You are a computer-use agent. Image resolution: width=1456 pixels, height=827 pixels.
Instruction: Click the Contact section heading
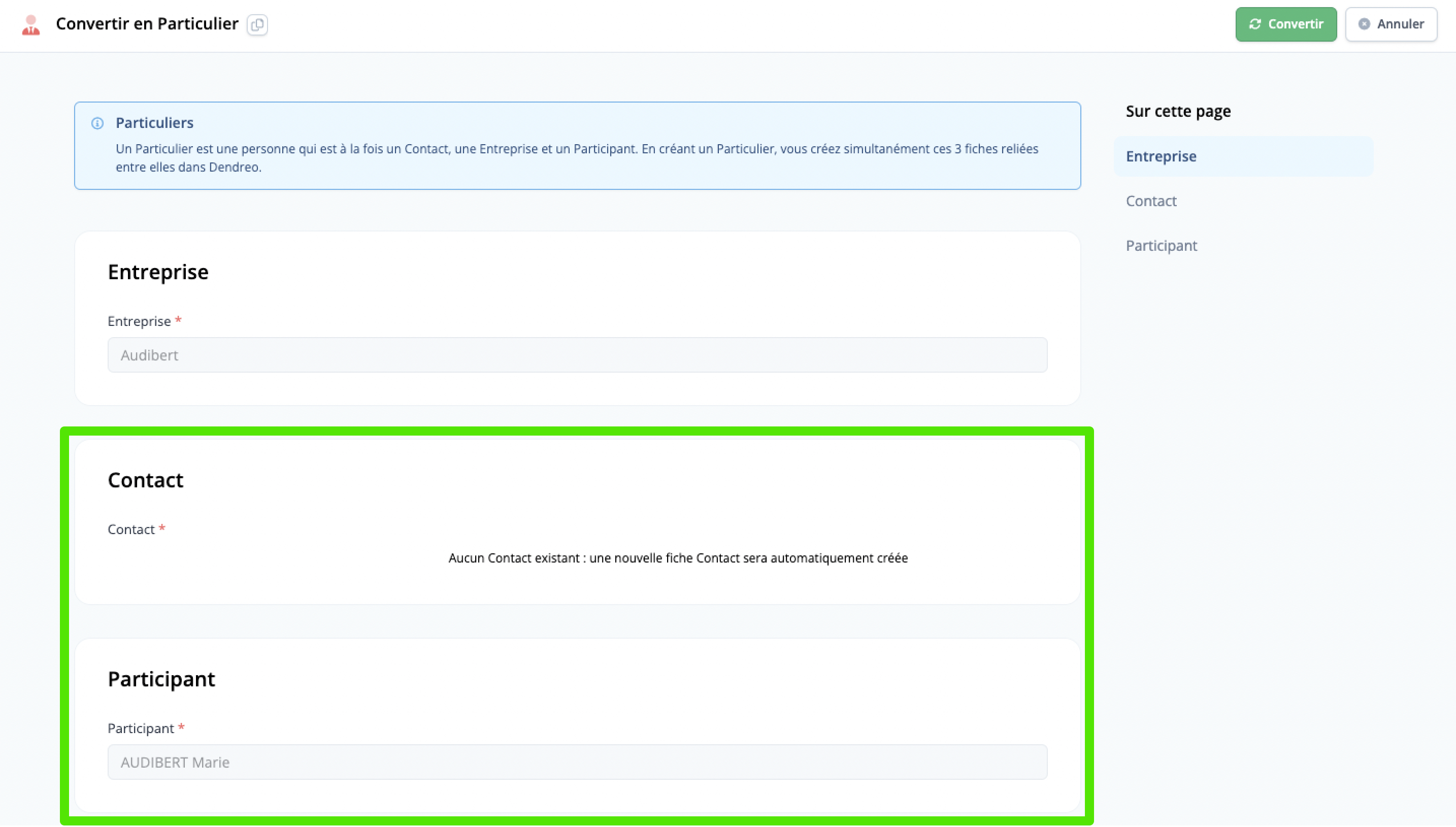coord(145,481)
